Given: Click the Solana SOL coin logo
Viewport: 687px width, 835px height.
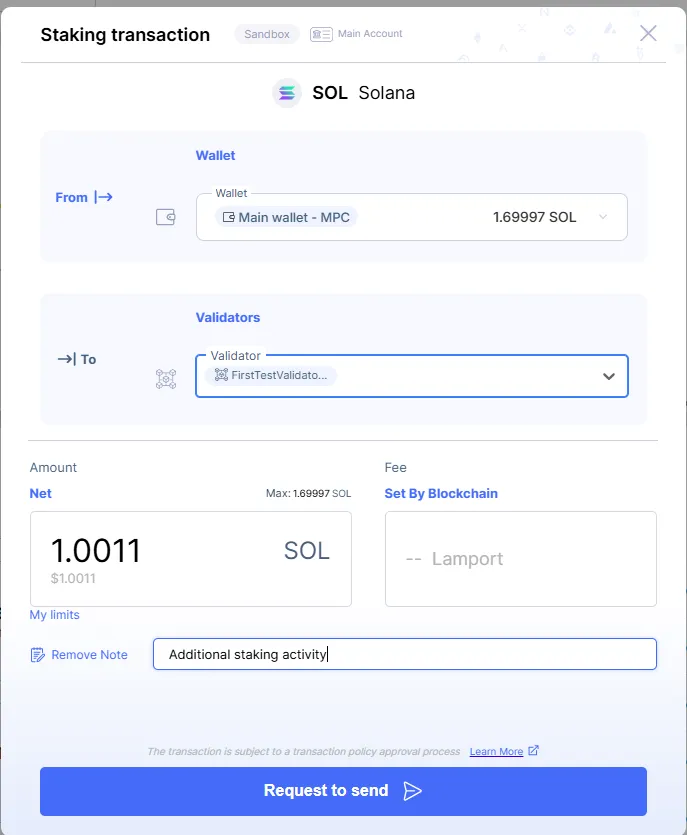Looking at the screenshot, I should tap(287, 93).
